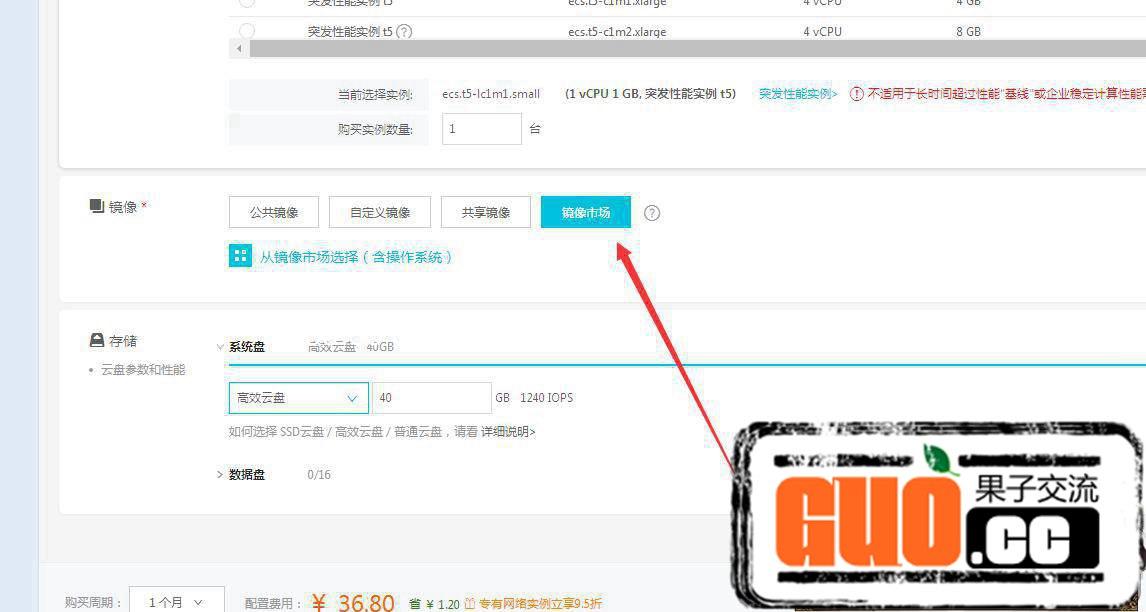1146x612 pixels.
Task: Click the help icon beside 突发性能实例 t5
Action: (404, 32)
